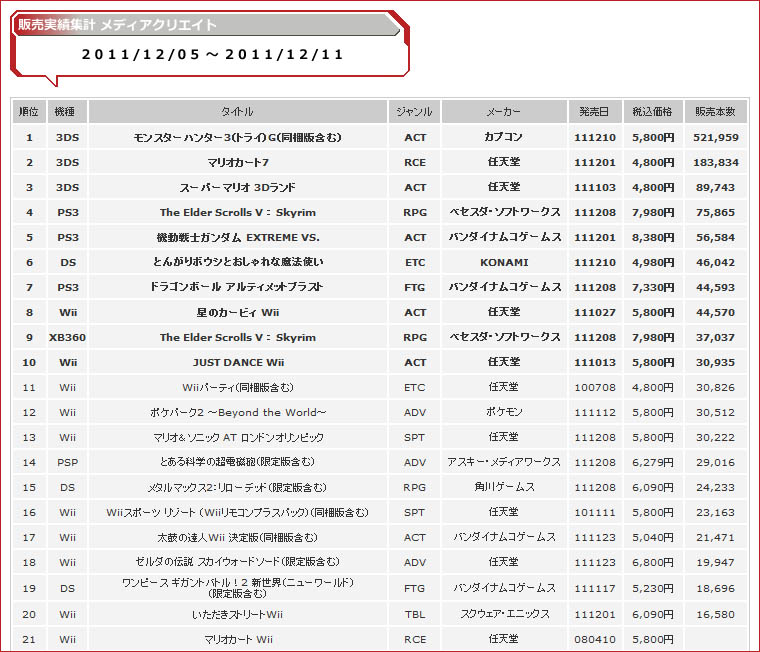
Task: Click the スーパーマリオ 3Dランド title
Action: point(238,187)
